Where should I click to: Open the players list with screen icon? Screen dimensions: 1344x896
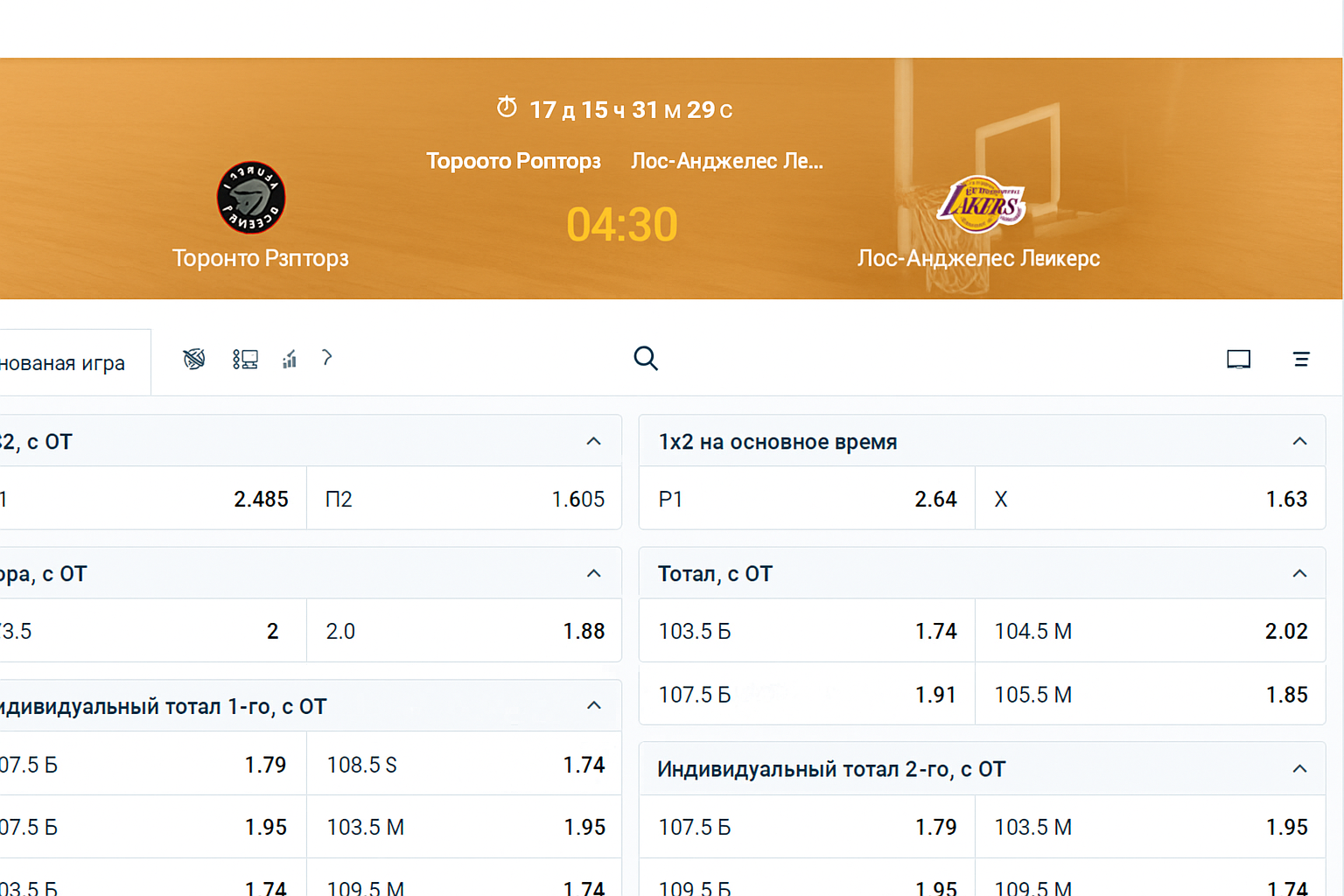[x=245, y=359]
